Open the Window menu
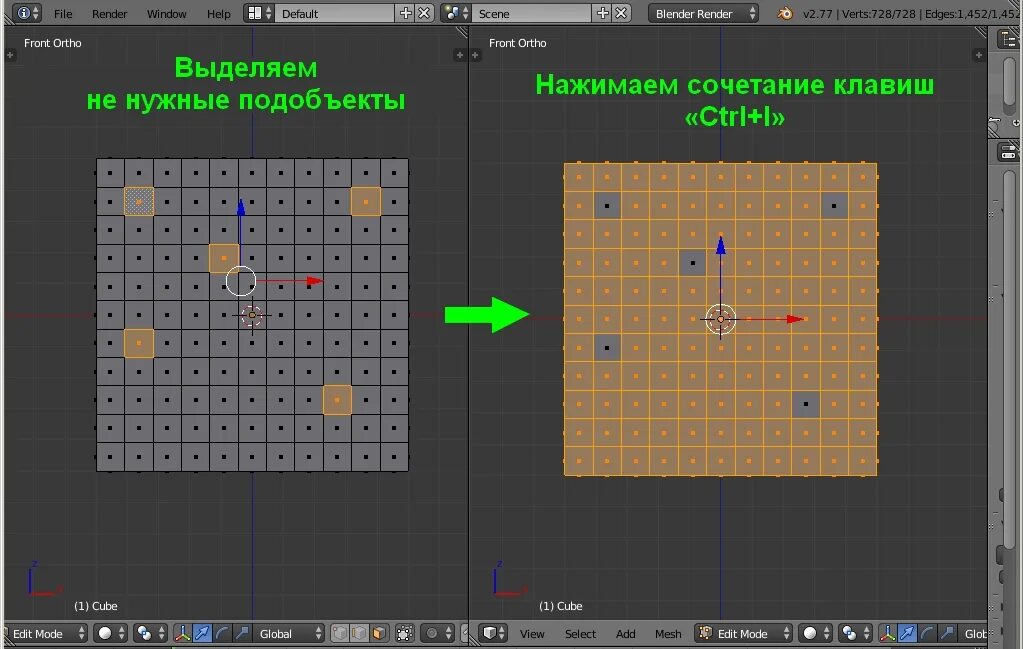 (166, 14)
